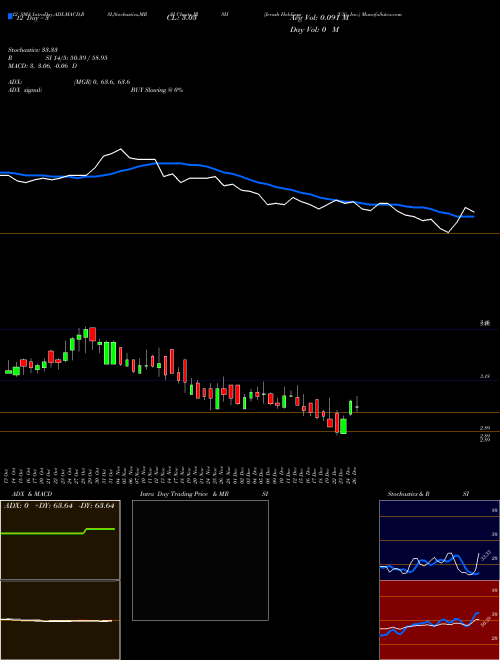Viewport: 500px width, 660px height.
Task: Click the '(MGR) 0, 63.6, 63.6' values
Action: (102, 82)
